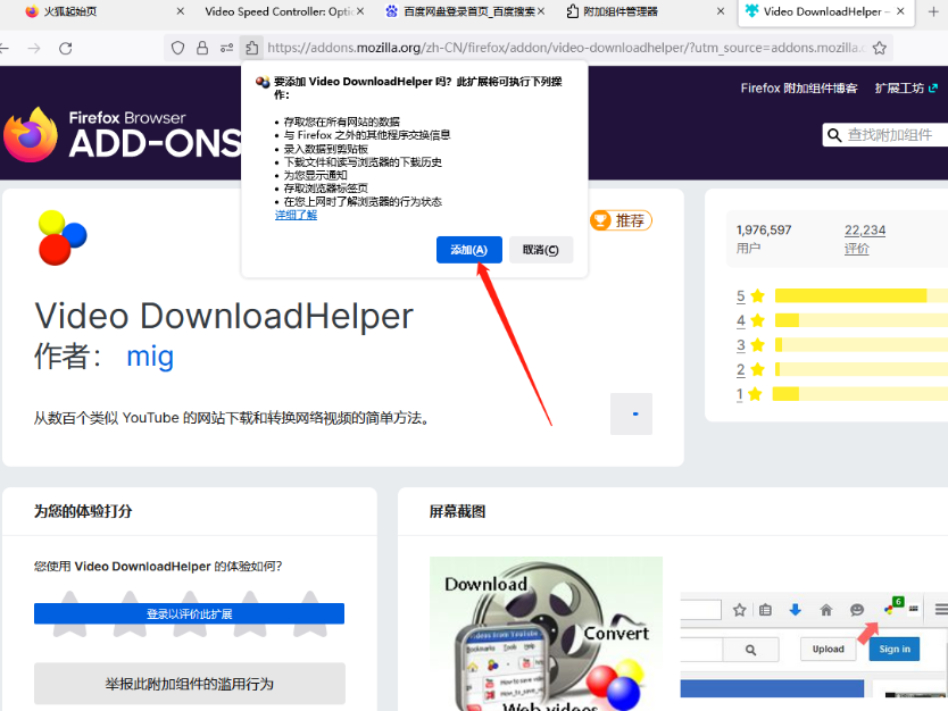Open the 详细了解 link in permission dialog
This screenshot has width=948, height=711.
(x=296, y=215)
